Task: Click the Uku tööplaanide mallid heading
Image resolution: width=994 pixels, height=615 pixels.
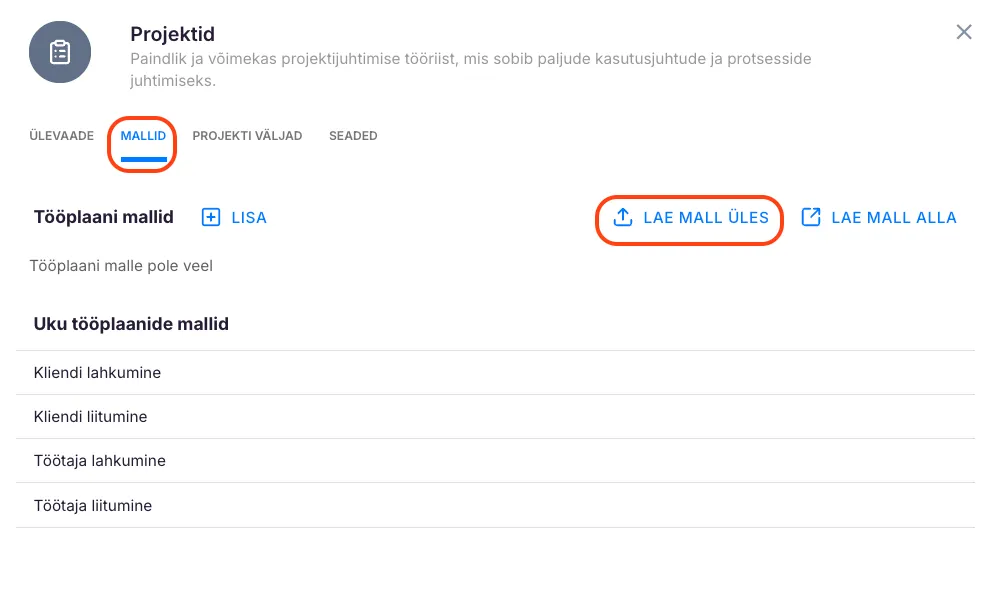Action: click(131, 324)
